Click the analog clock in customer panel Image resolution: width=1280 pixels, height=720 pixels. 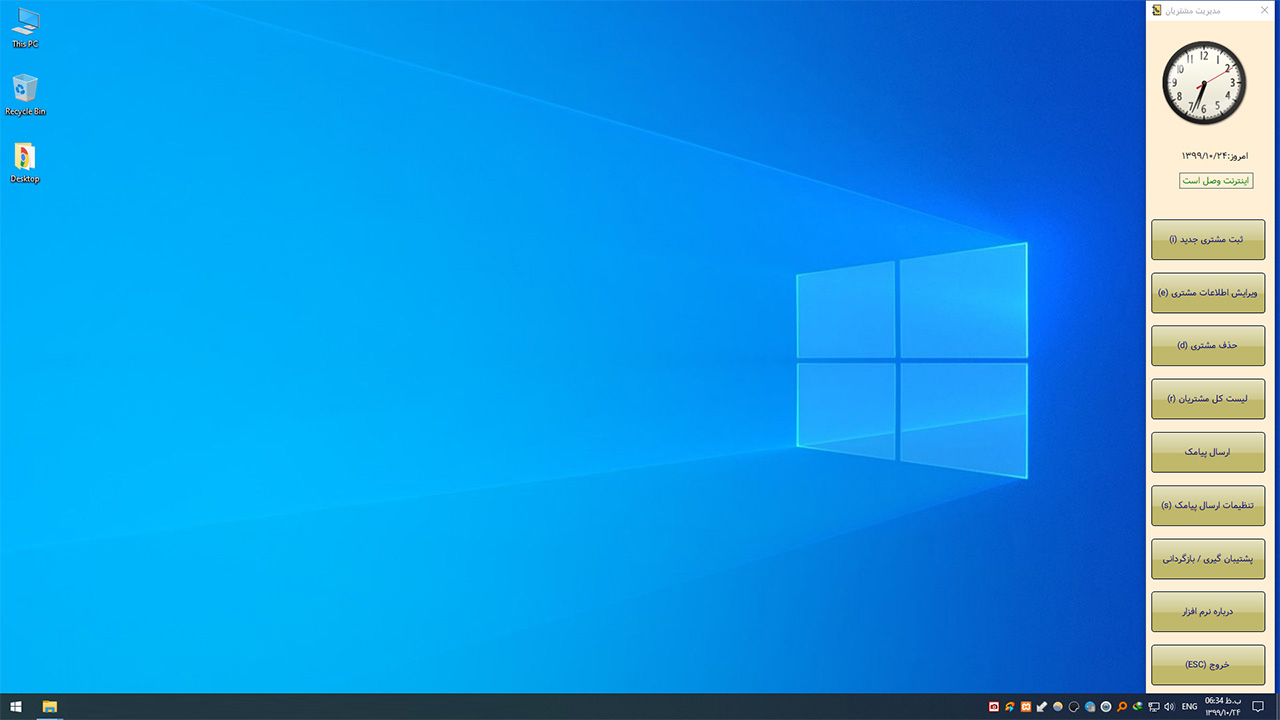pos(1204,83)
